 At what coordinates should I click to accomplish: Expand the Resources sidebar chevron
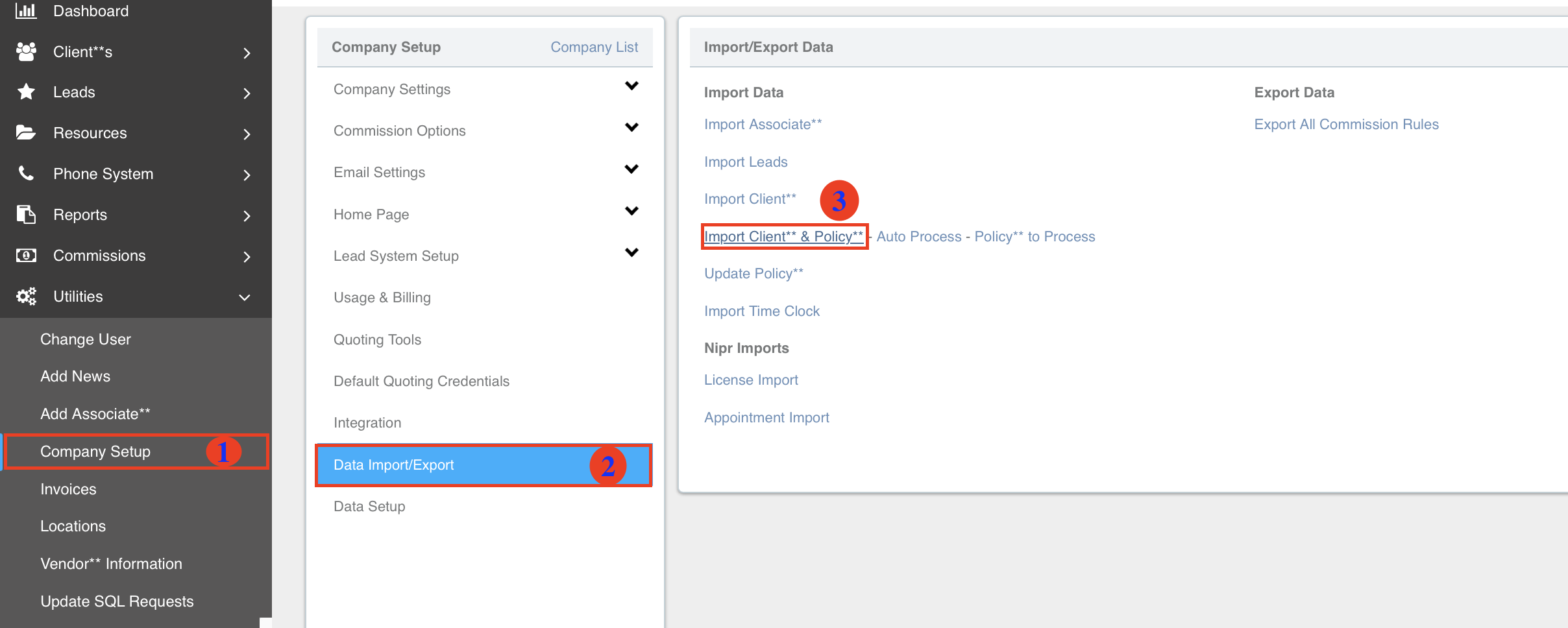[x=247, y=134]
